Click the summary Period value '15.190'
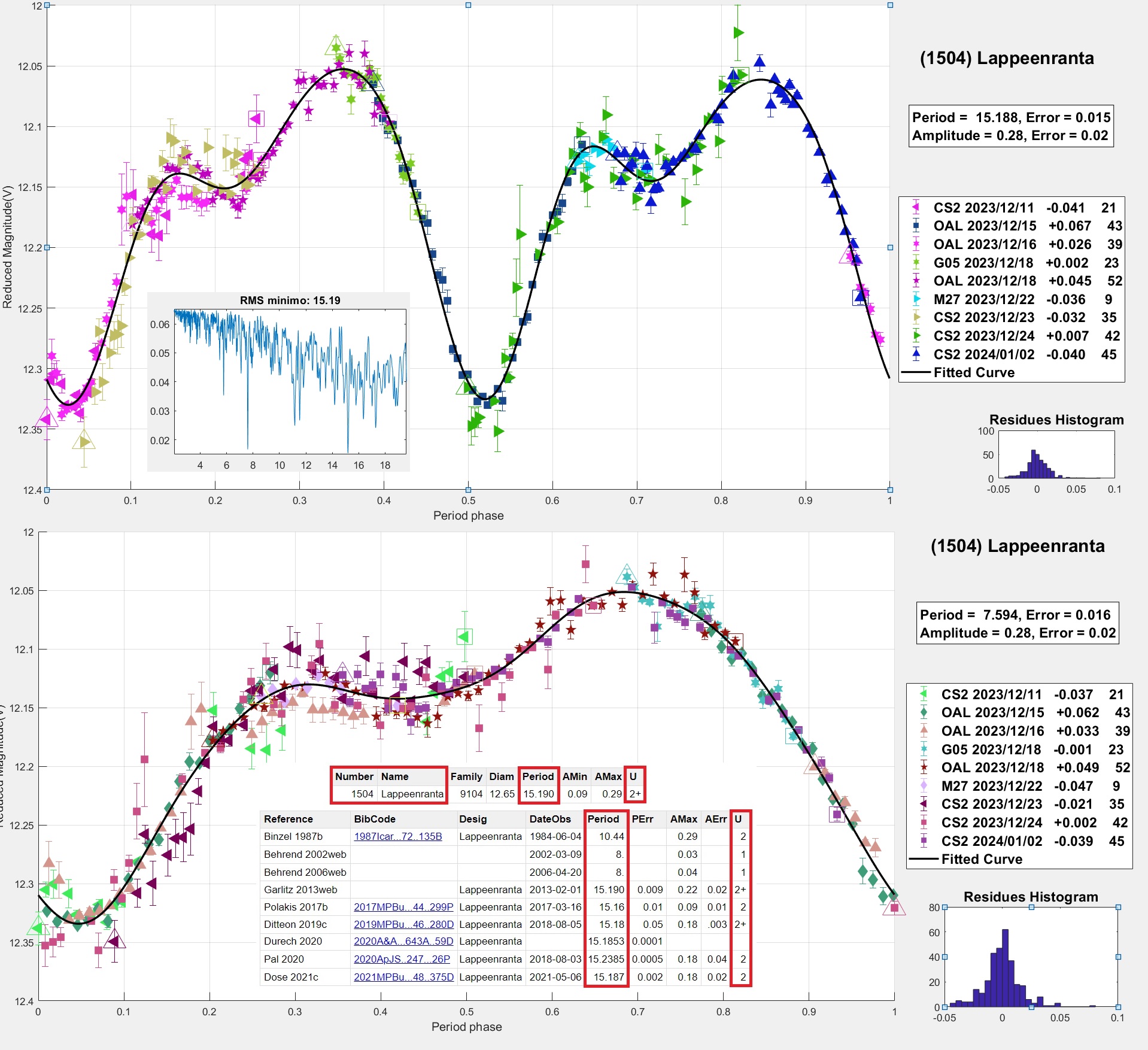The height and width of the screenshot is (1050, 1148). click(539, 794)
